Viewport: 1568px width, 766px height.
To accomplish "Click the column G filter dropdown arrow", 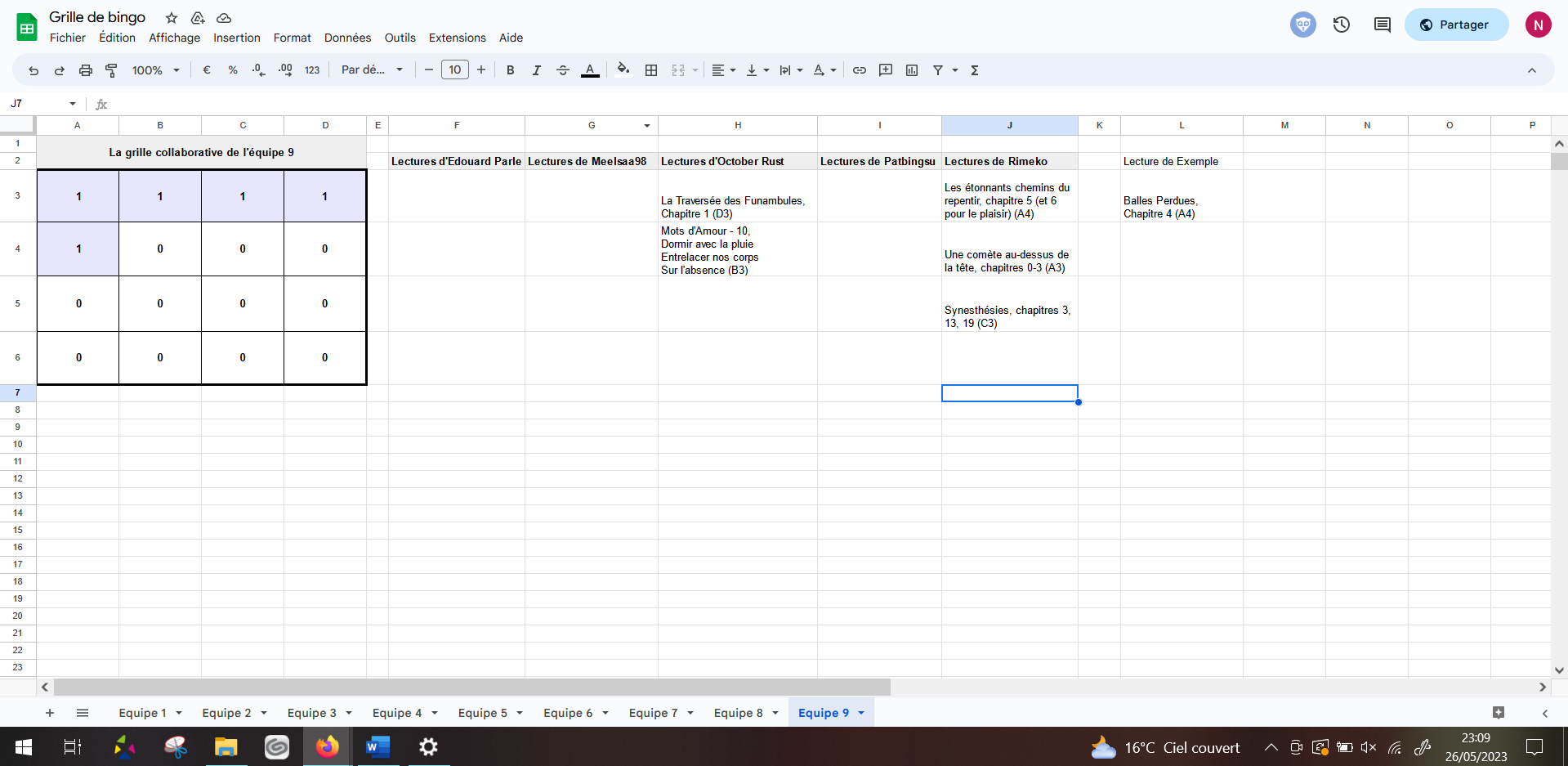I will click(647, 126).
